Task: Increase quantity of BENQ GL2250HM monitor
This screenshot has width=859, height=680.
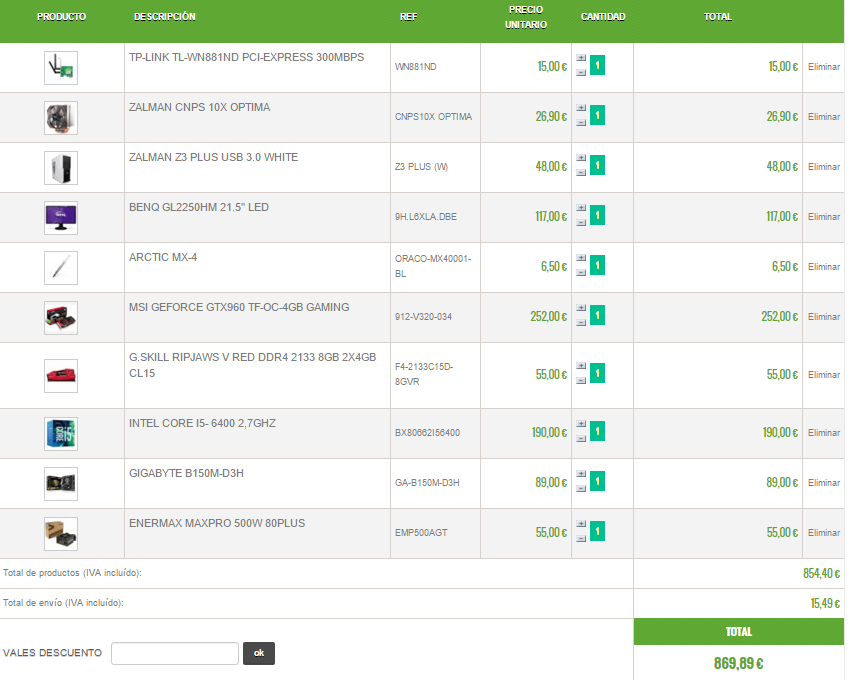Action: [x=581, y=208]
